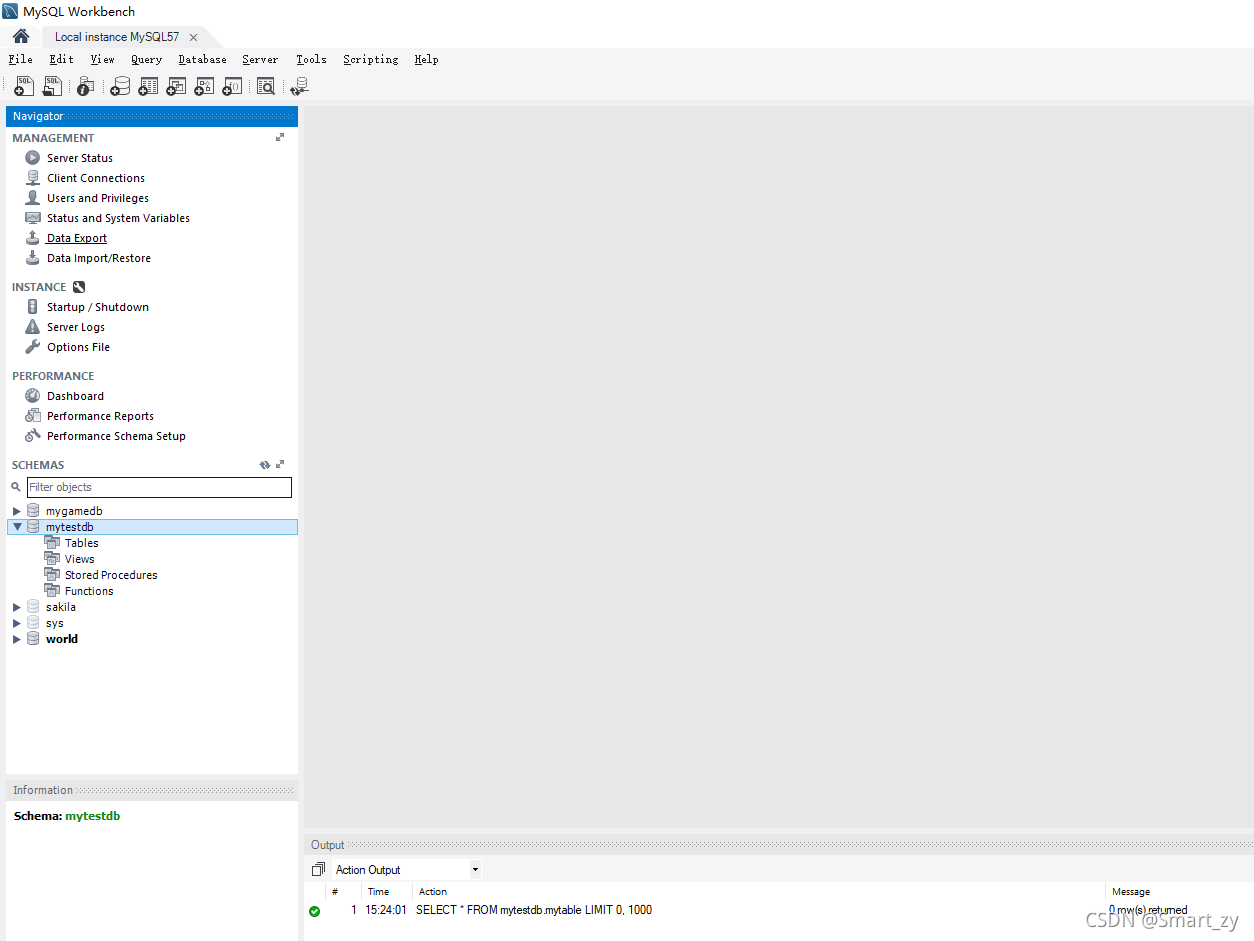Create a new stored procedure toolbar icon
Image resolution: width=1254 pixels, height=941 pixels.
(204, 86)
